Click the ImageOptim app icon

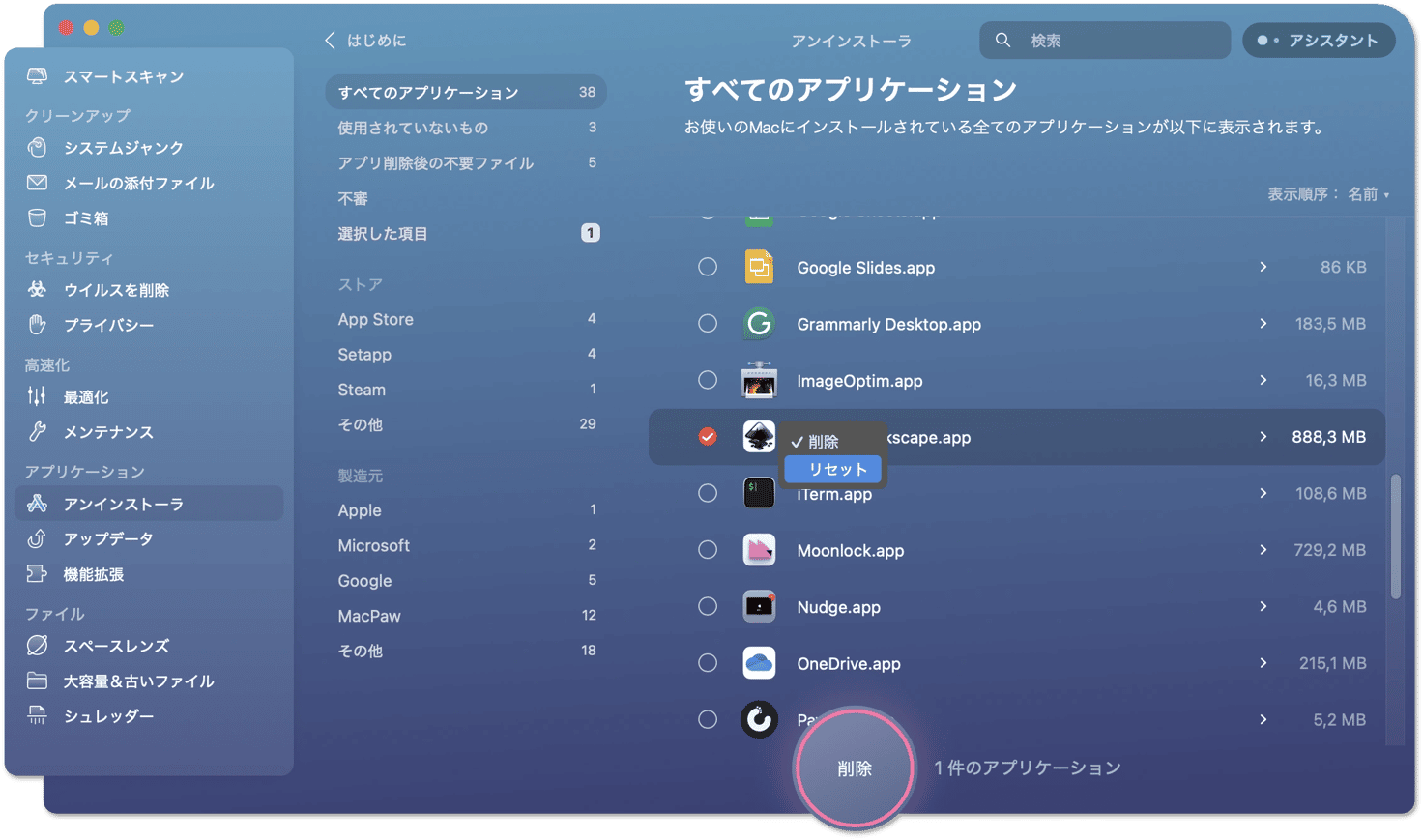point(759,380)
